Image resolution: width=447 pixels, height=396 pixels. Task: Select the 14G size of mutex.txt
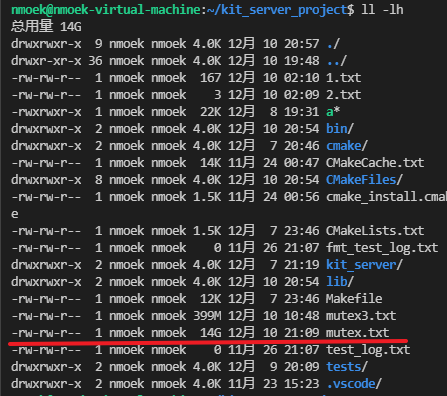point(210,332)
